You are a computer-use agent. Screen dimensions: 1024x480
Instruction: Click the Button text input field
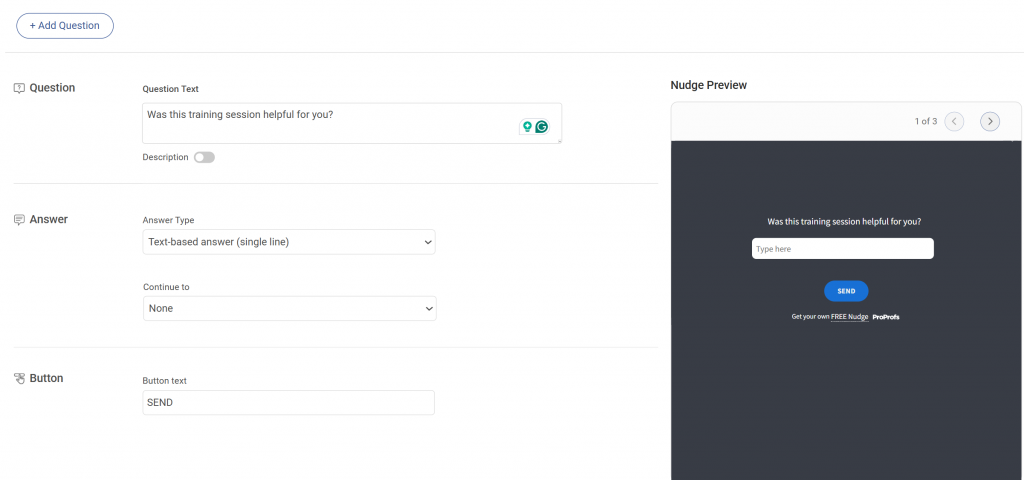pyautogui.click(x=289, y=402)
